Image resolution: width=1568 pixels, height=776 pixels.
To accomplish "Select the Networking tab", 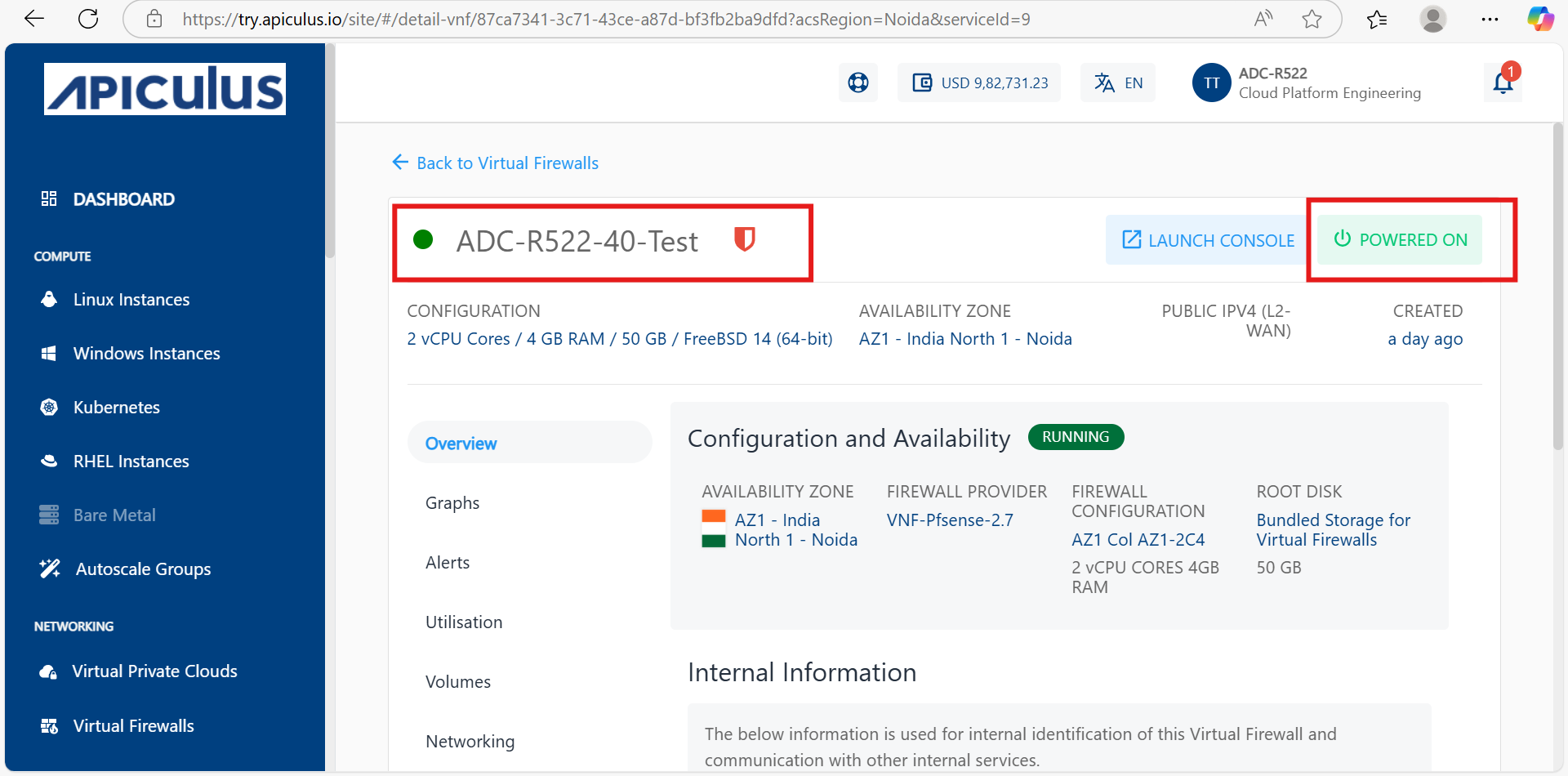I will (470, 742).
